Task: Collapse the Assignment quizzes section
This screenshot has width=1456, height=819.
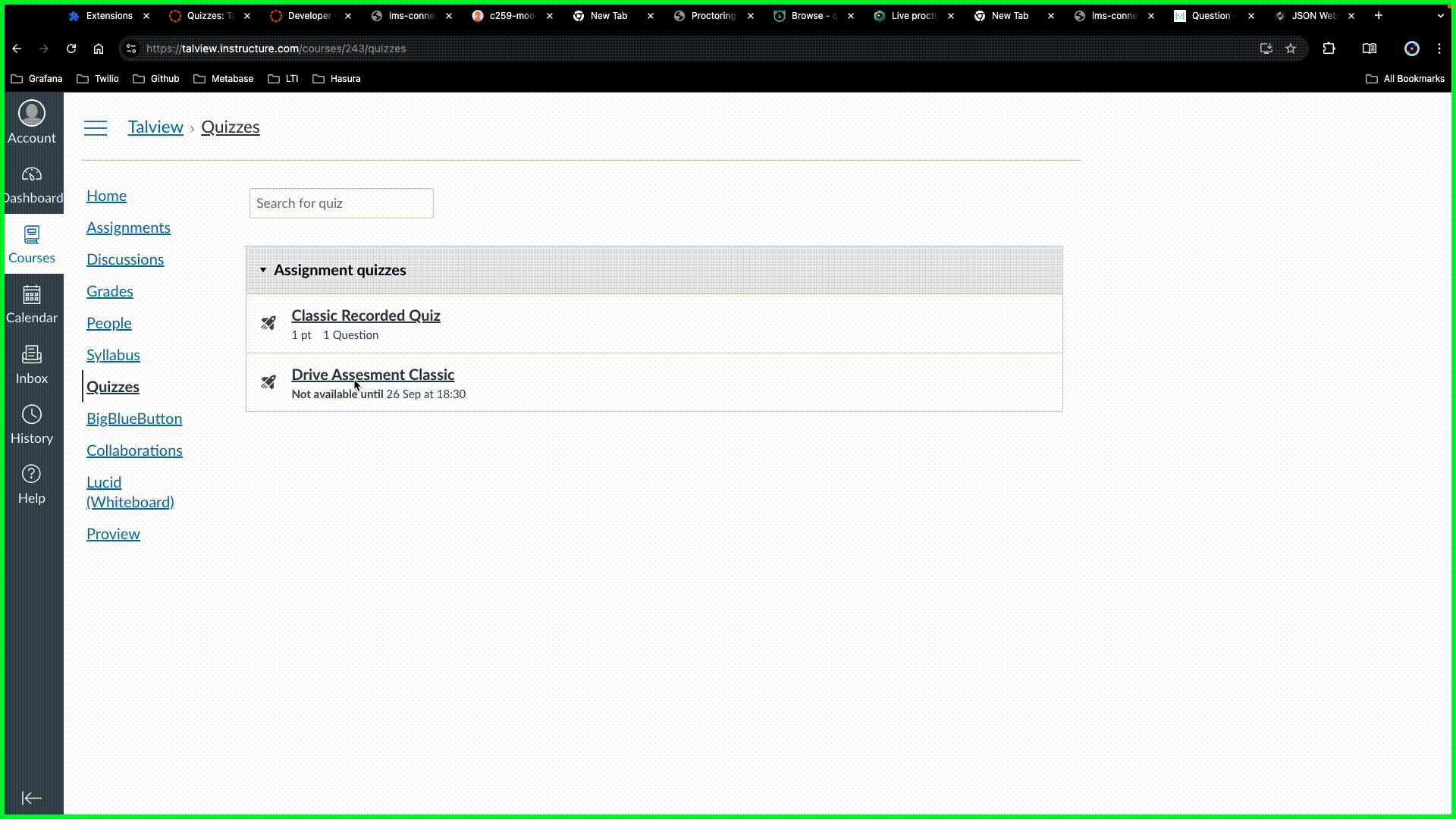Action: [262, 270]
